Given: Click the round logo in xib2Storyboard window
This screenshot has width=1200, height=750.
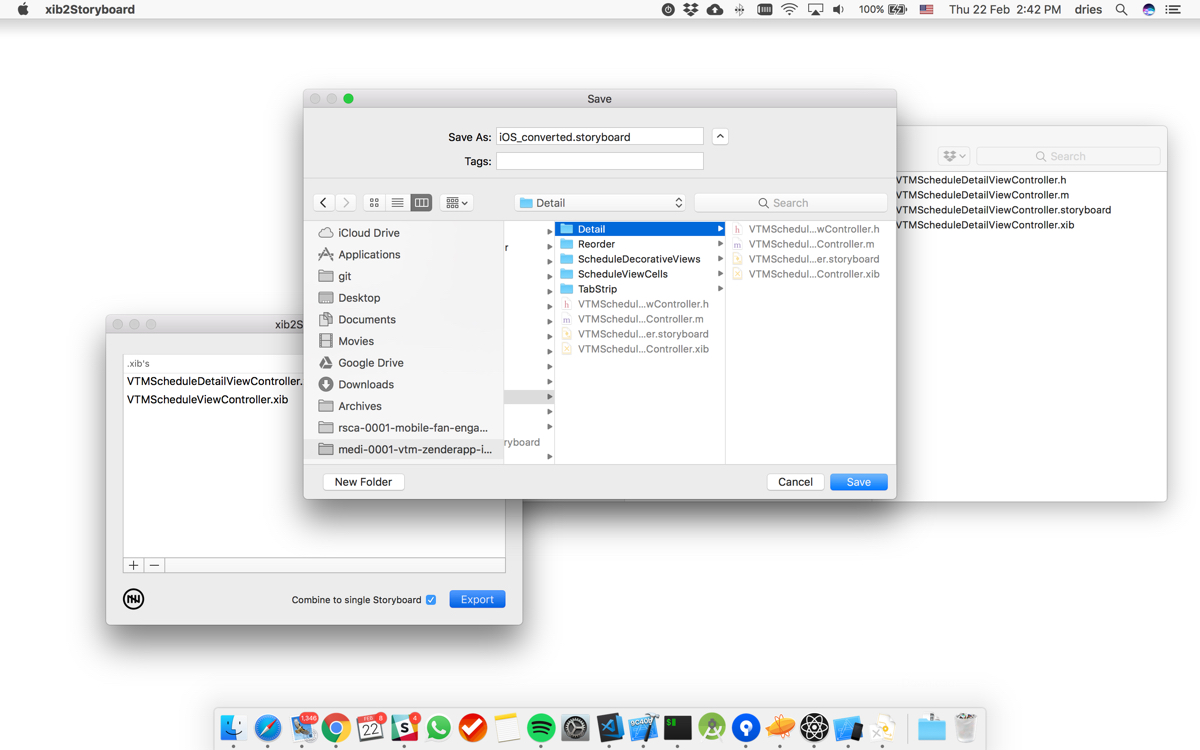Looking at the screenshot, I should 133,599.
